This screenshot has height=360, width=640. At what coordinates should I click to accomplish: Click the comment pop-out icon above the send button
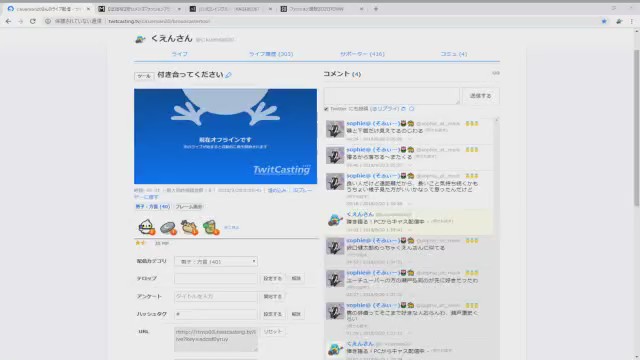(x=496, y=73)
